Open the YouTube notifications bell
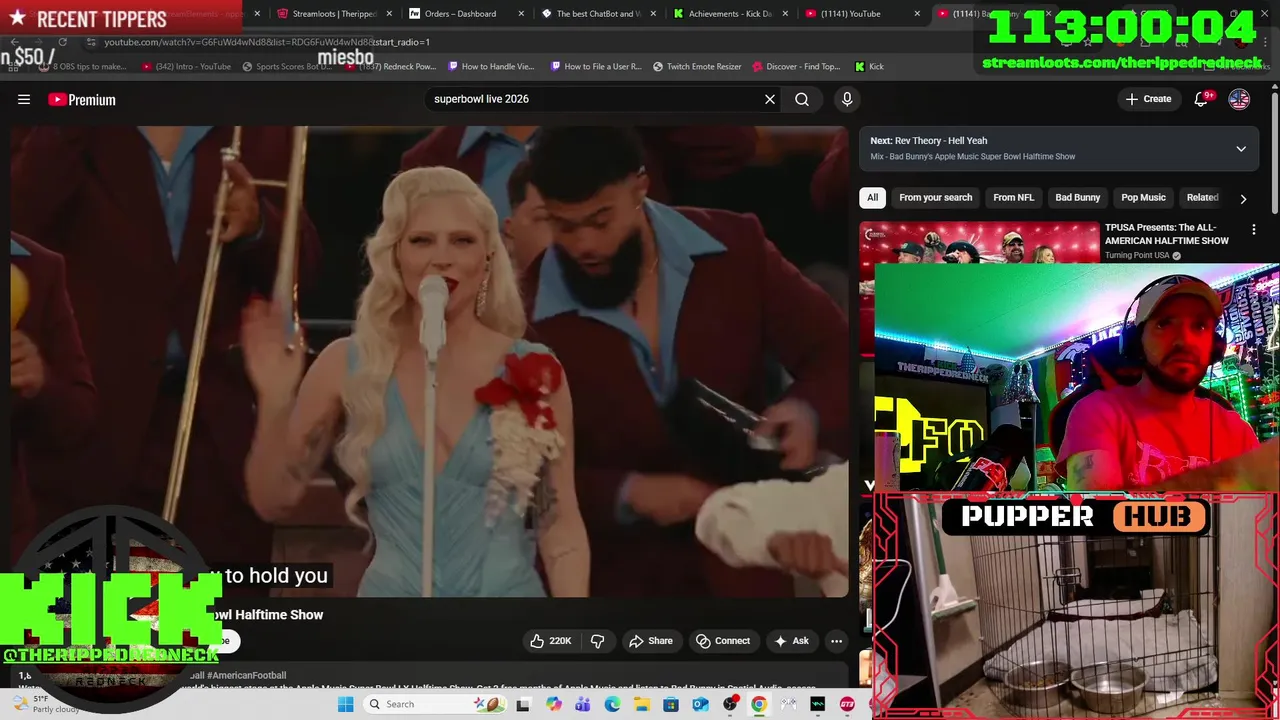 pyautogui.click(x=1202, y=99)
